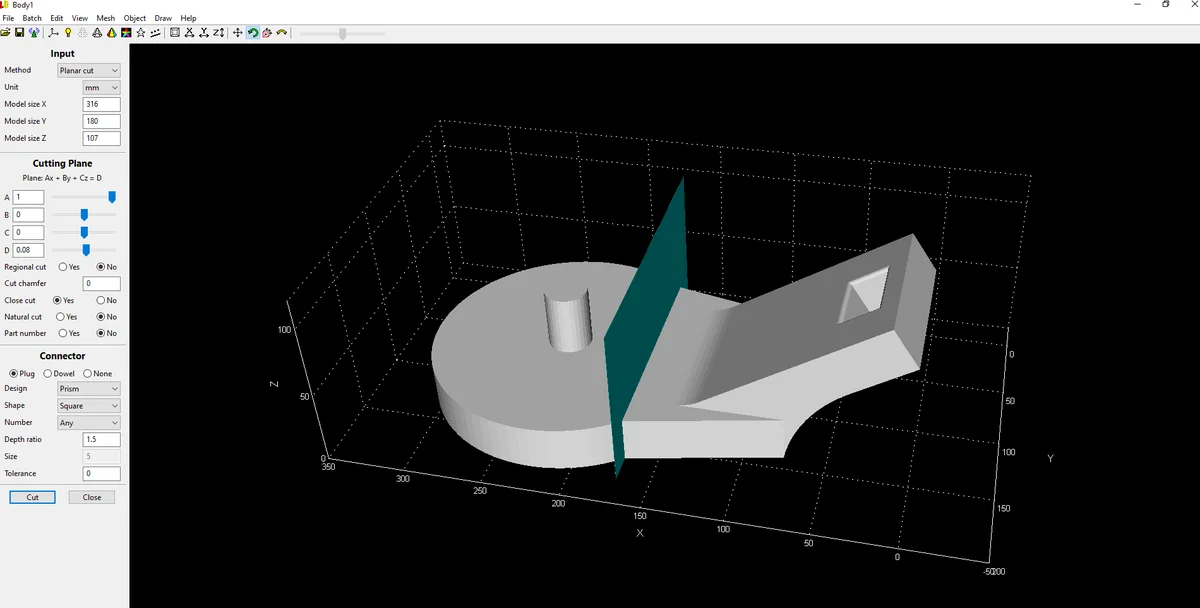1200x608 pixels.
Task: Click the dotted points icon
Action: click(155, 33)
